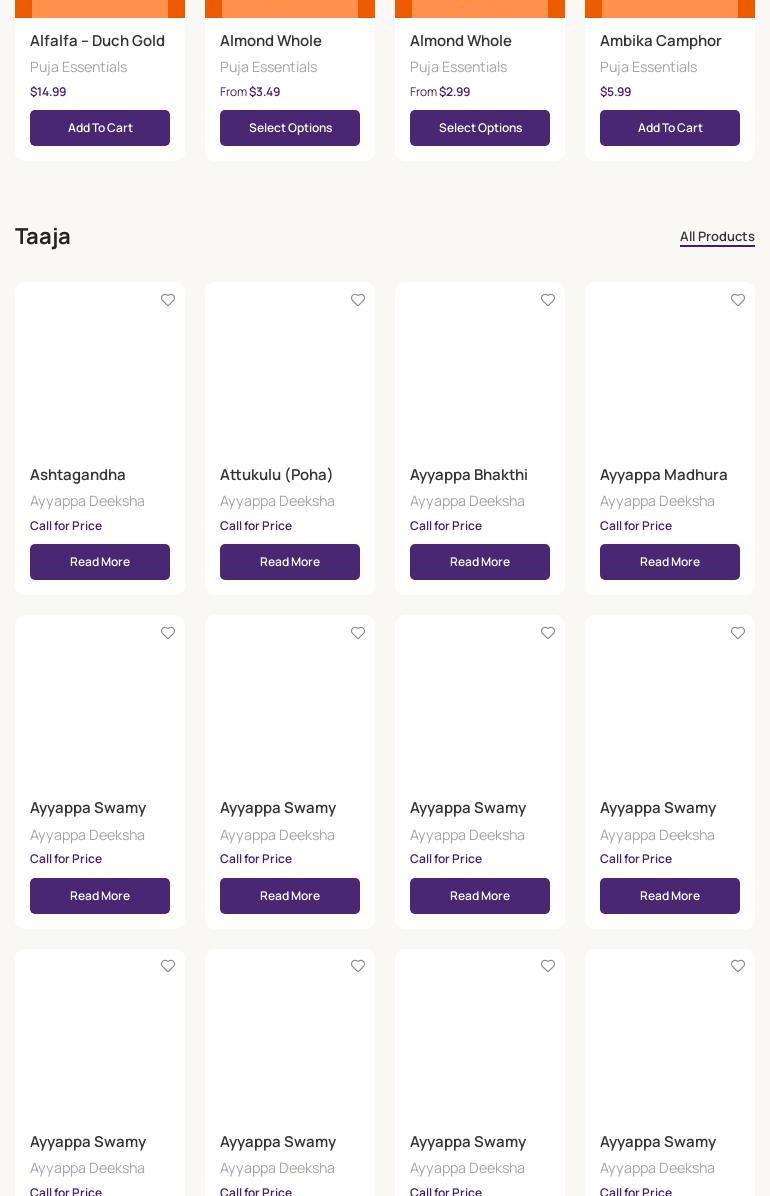Click Call for Price under Ashtagandha
The image size is (770, 1196).
(66, 526)
